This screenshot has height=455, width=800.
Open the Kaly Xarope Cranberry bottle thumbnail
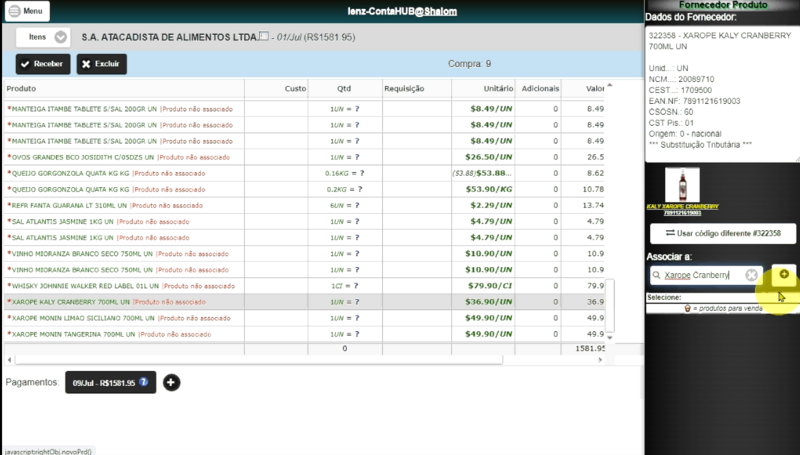coord(682,185)
